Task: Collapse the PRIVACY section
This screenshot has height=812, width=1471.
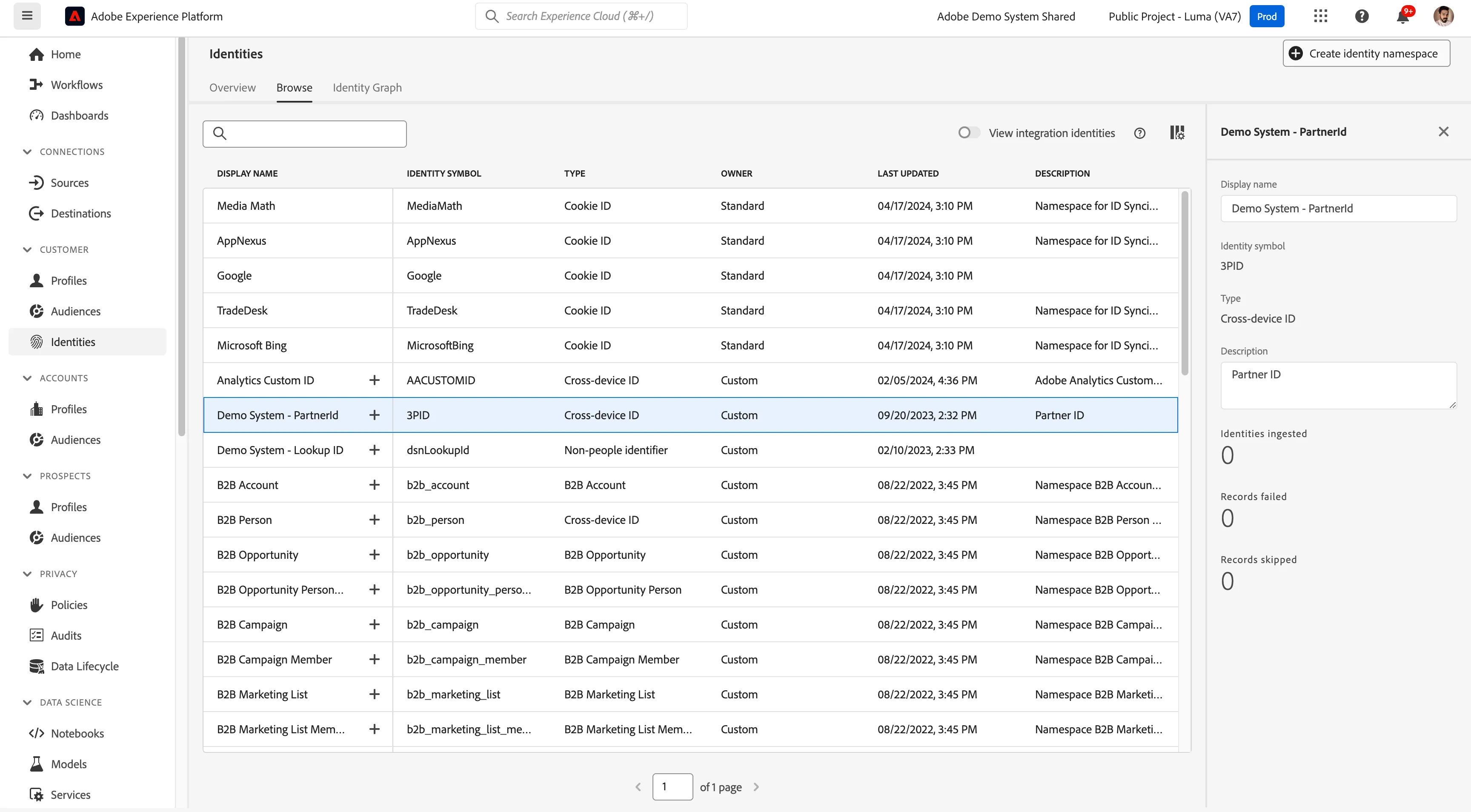Action: [x=27, y=574]
